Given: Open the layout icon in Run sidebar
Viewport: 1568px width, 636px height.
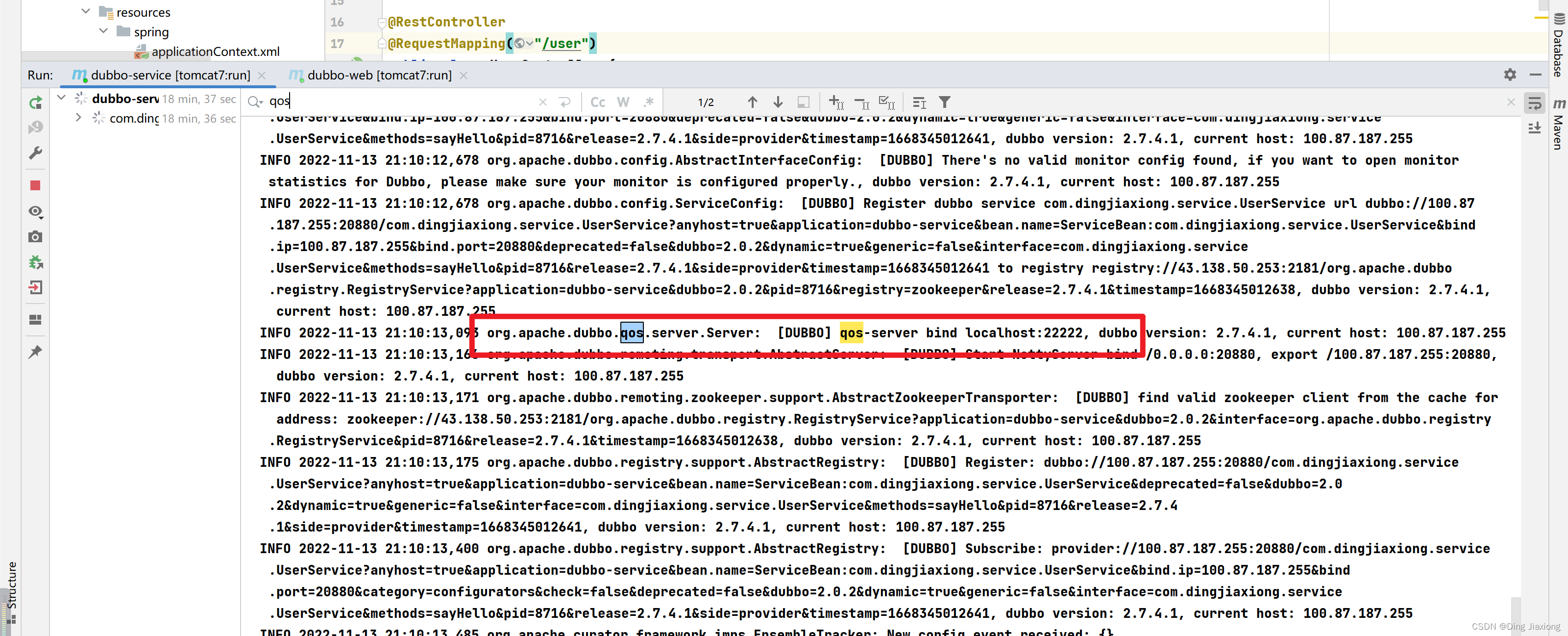Looking at the screenshot, I should tap(35, 320).
